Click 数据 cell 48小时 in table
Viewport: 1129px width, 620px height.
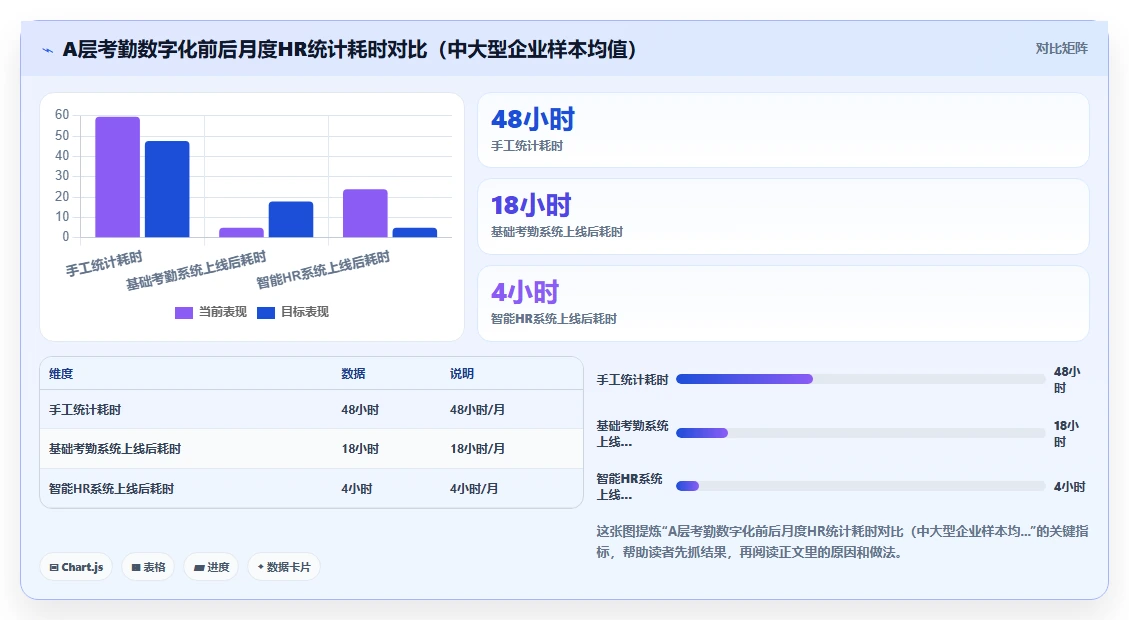point(360,410)
